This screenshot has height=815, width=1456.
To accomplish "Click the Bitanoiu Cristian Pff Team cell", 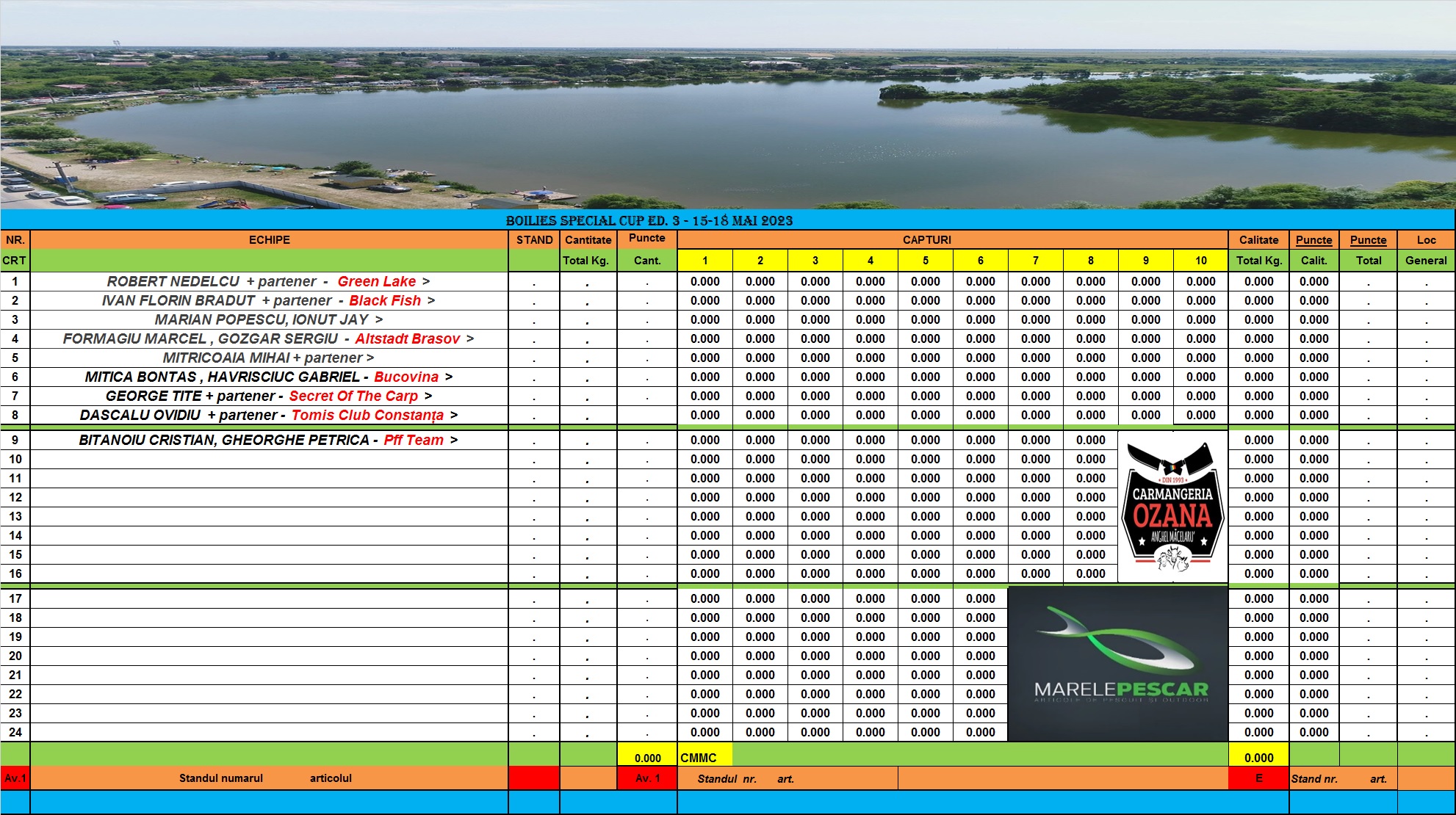I will (x=269, y=440).
